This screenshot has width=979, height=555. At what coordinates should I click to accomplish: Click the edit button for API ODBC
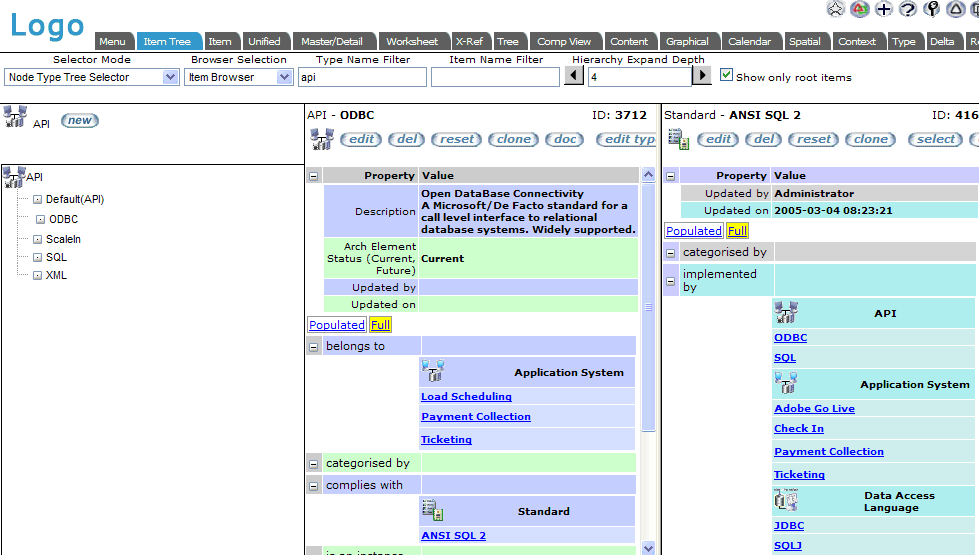tap(361, 139)
